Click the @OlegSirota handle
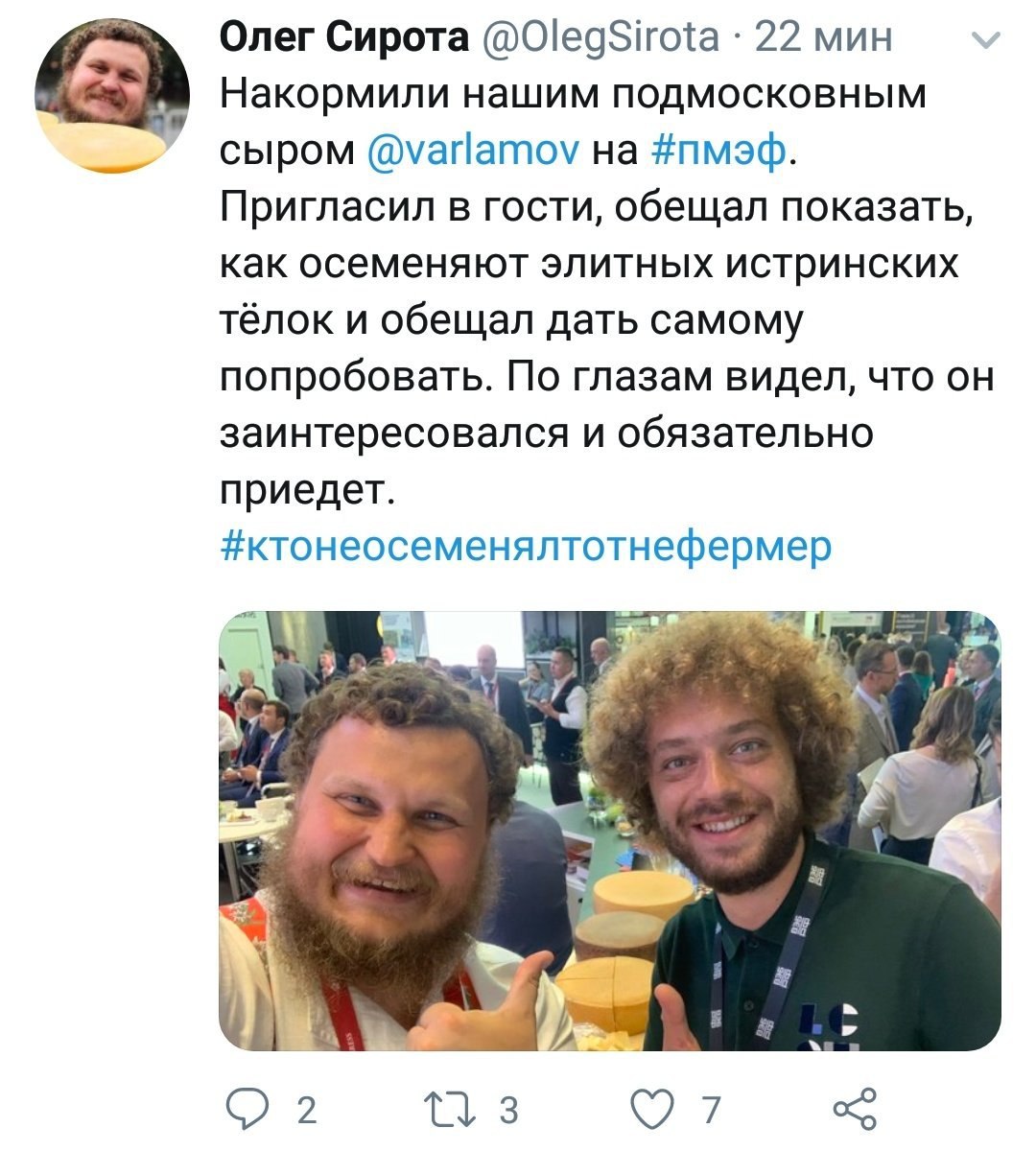 click(597, 39)
